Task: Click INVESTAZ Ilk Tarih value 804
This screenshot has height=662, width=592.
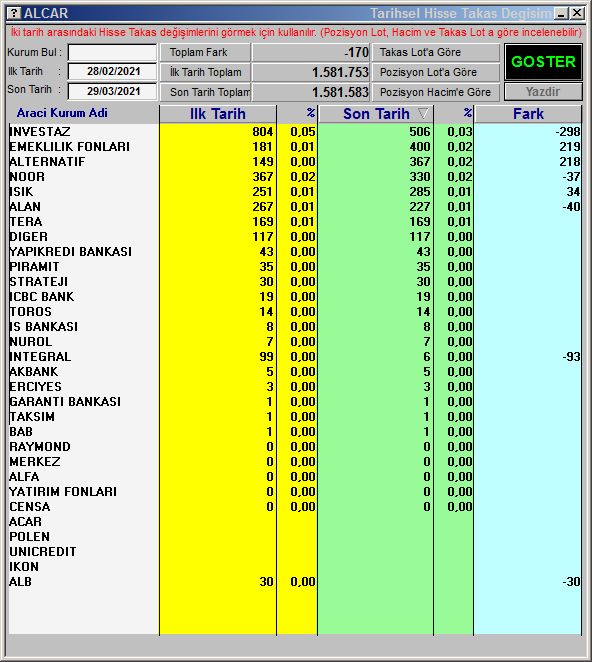Action: click(x=263, y=132)
